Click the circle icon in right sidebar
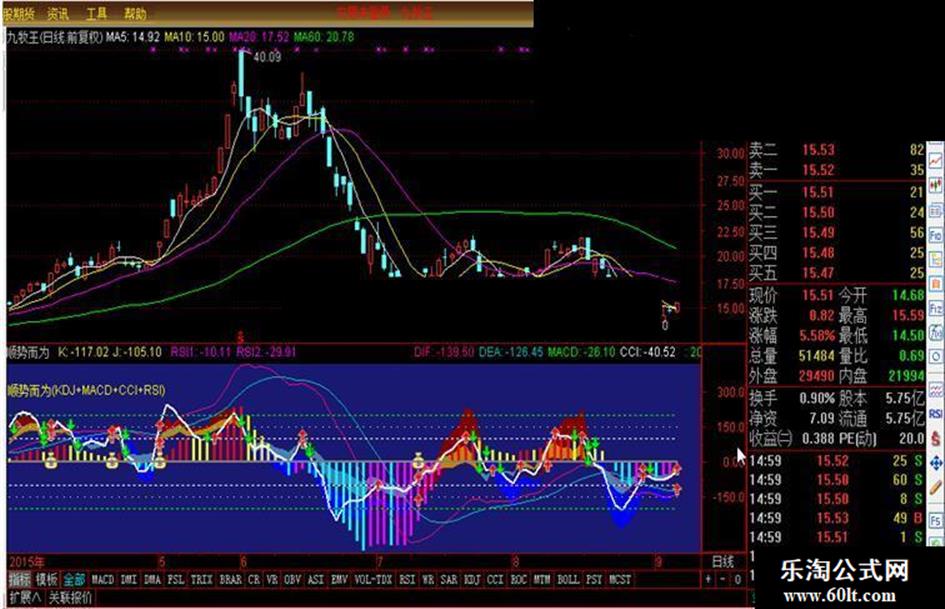This screenshot has width=945, height=609. (x=935, y=357)
